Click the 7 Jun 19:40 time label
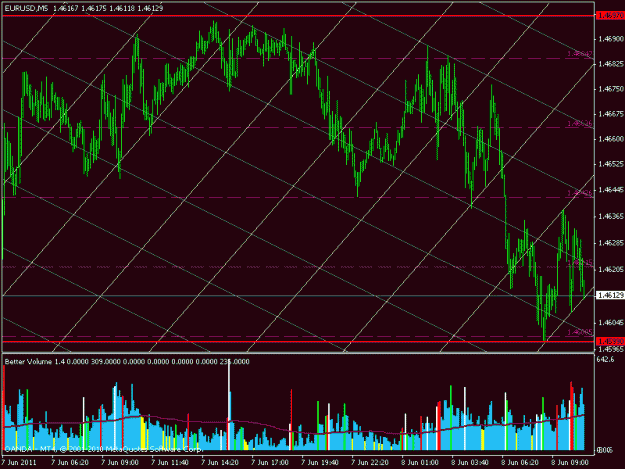Viewport: 625px width, 469px height. click(320, 463)
